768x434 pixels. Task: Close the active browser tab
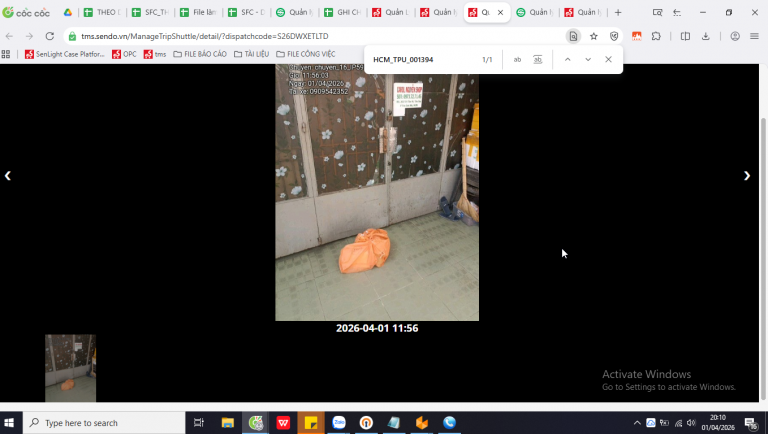point(500,12)
